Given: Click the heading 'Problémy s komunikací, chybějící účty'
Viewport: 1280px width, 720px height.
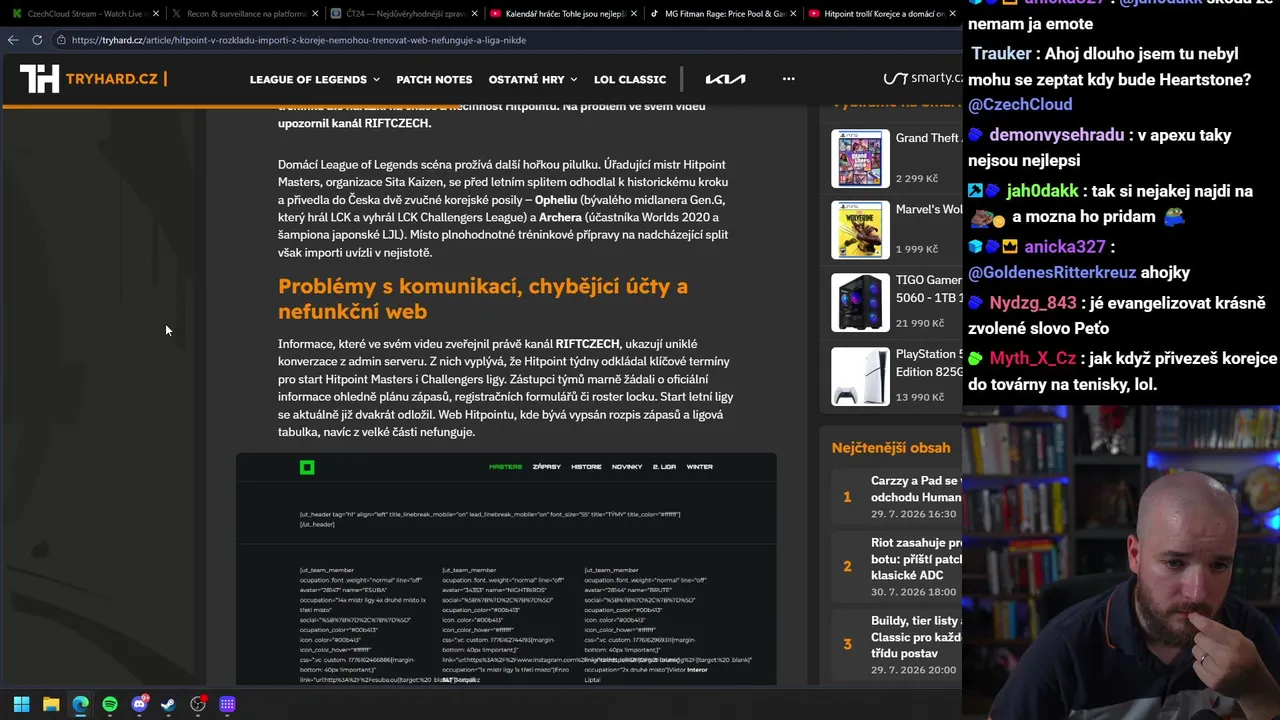Looking at the screenshot, I should (x=483, y=298).
